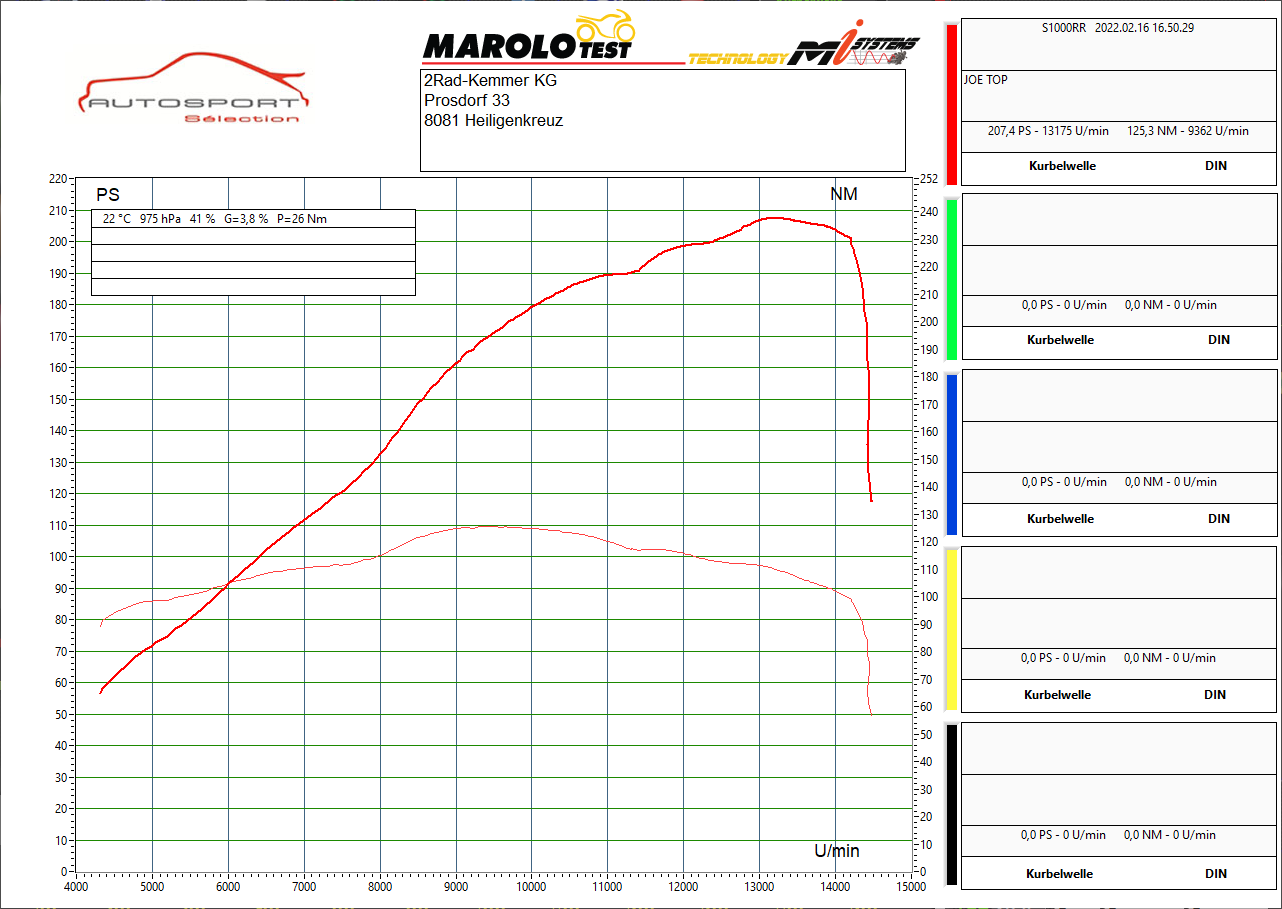This screenshot has width=1282, height=909.
Task: Select the black run color bar
Action: pos(951,805)
